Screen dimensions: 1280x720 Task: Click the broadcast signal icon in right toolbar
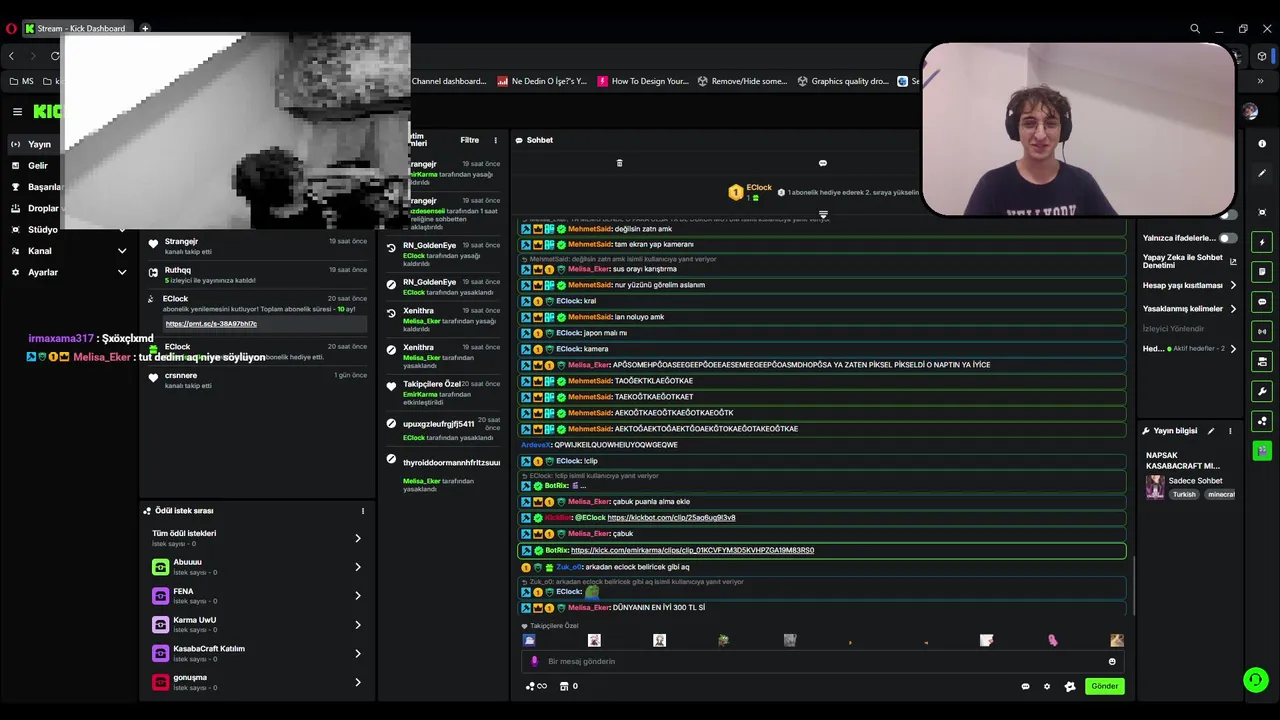1262,331
